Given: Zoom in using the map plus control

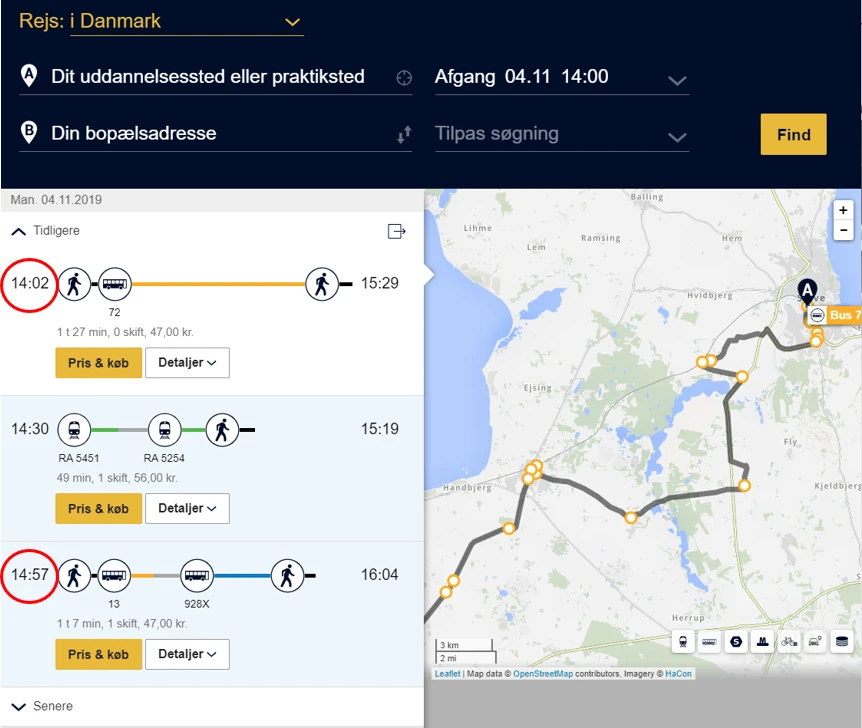Looking at the screenshot, I should pyautogui.click(x=843, y=210).
